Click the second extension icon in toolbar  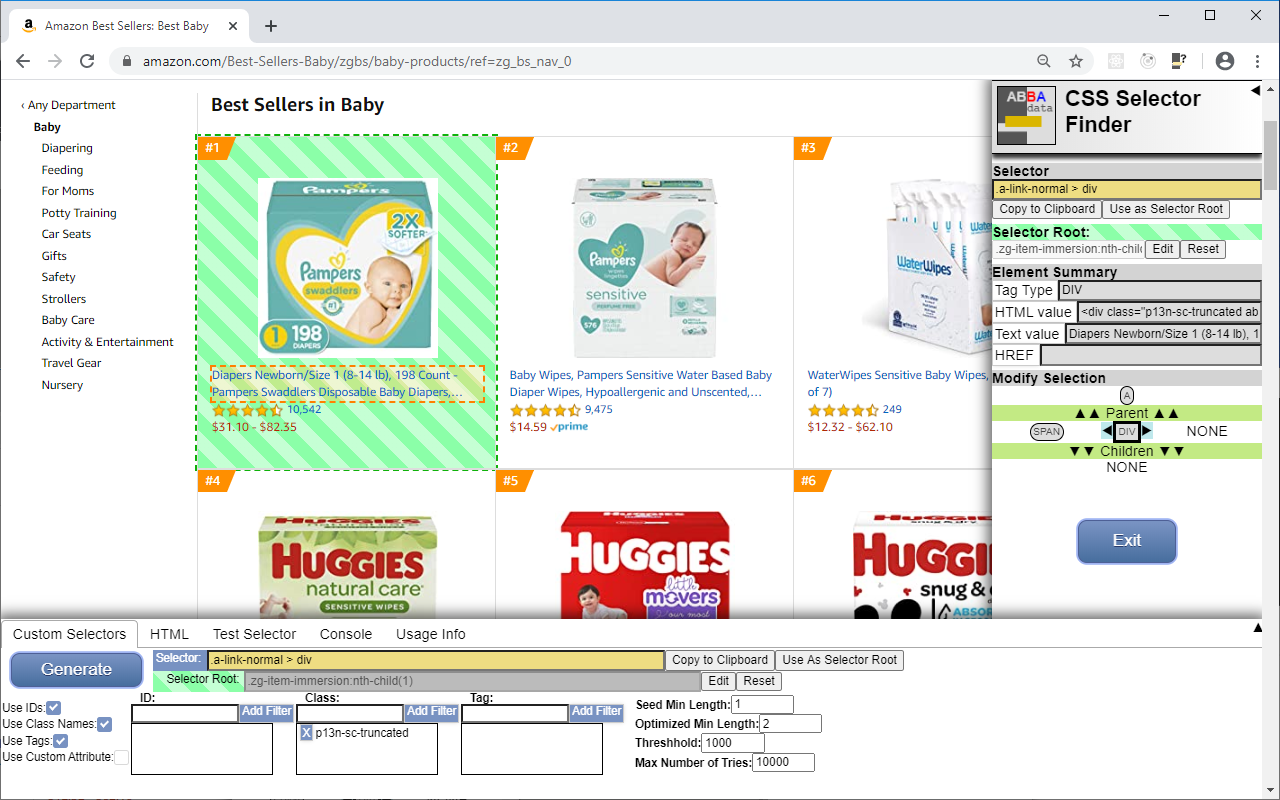coord(1148,61)
